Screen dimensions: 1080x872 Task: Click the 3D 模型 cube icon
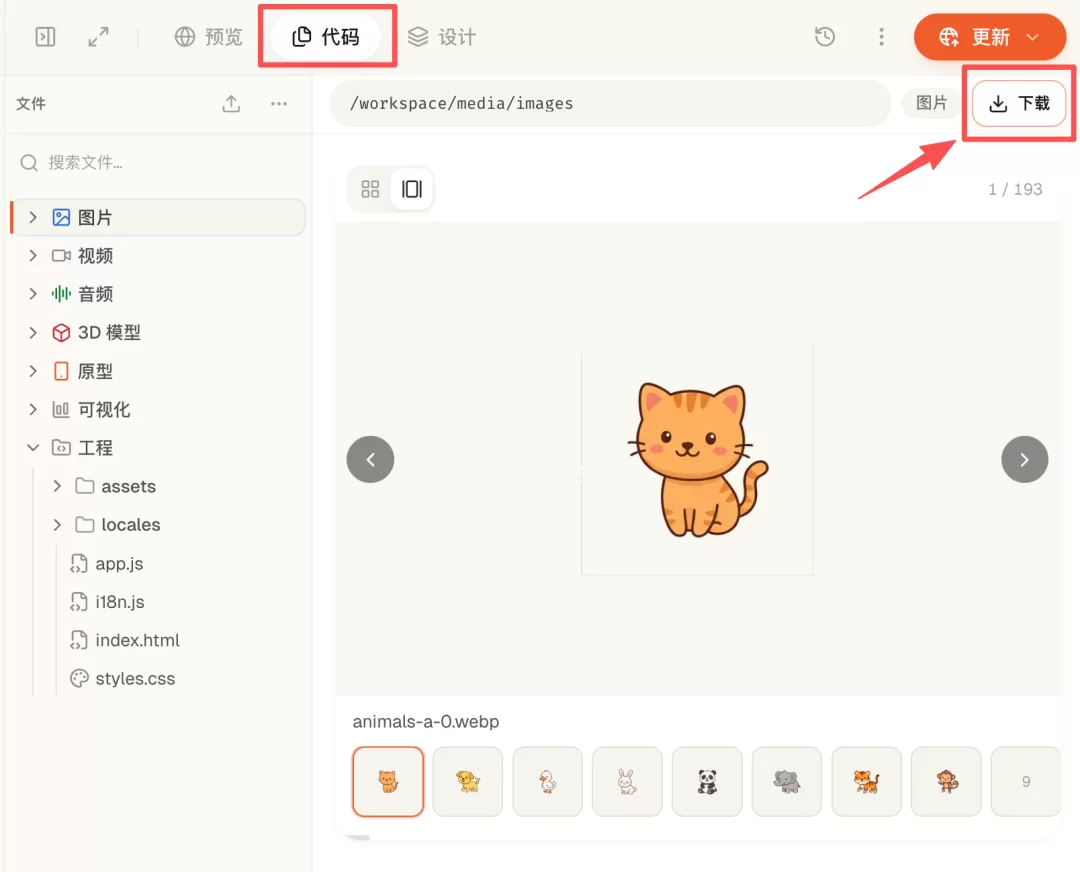pyautogui.click(x=61, y=333)
